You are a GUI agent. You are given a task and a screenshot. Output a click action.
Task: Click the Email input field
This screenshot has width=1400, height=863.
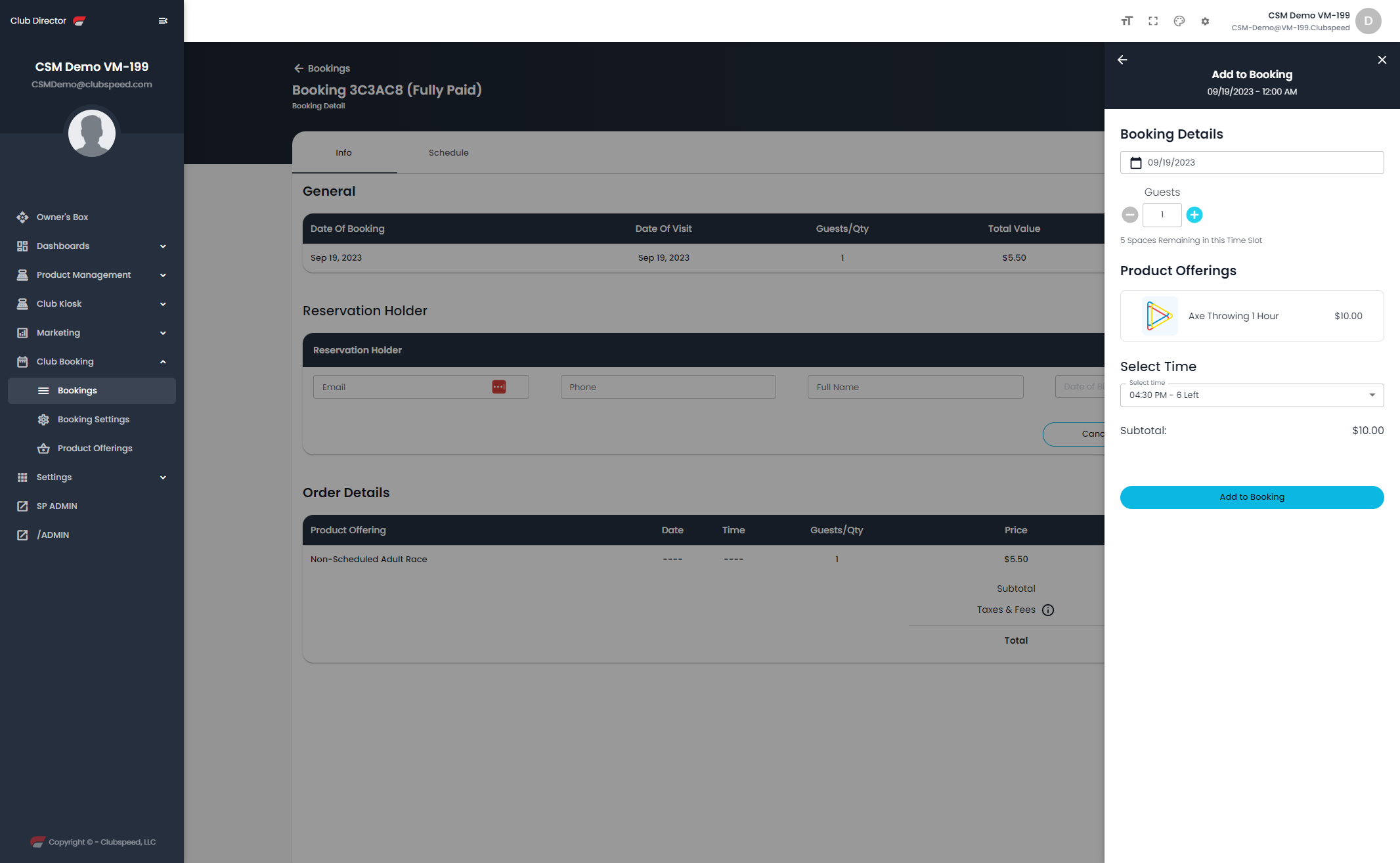[x=421, y=387]
